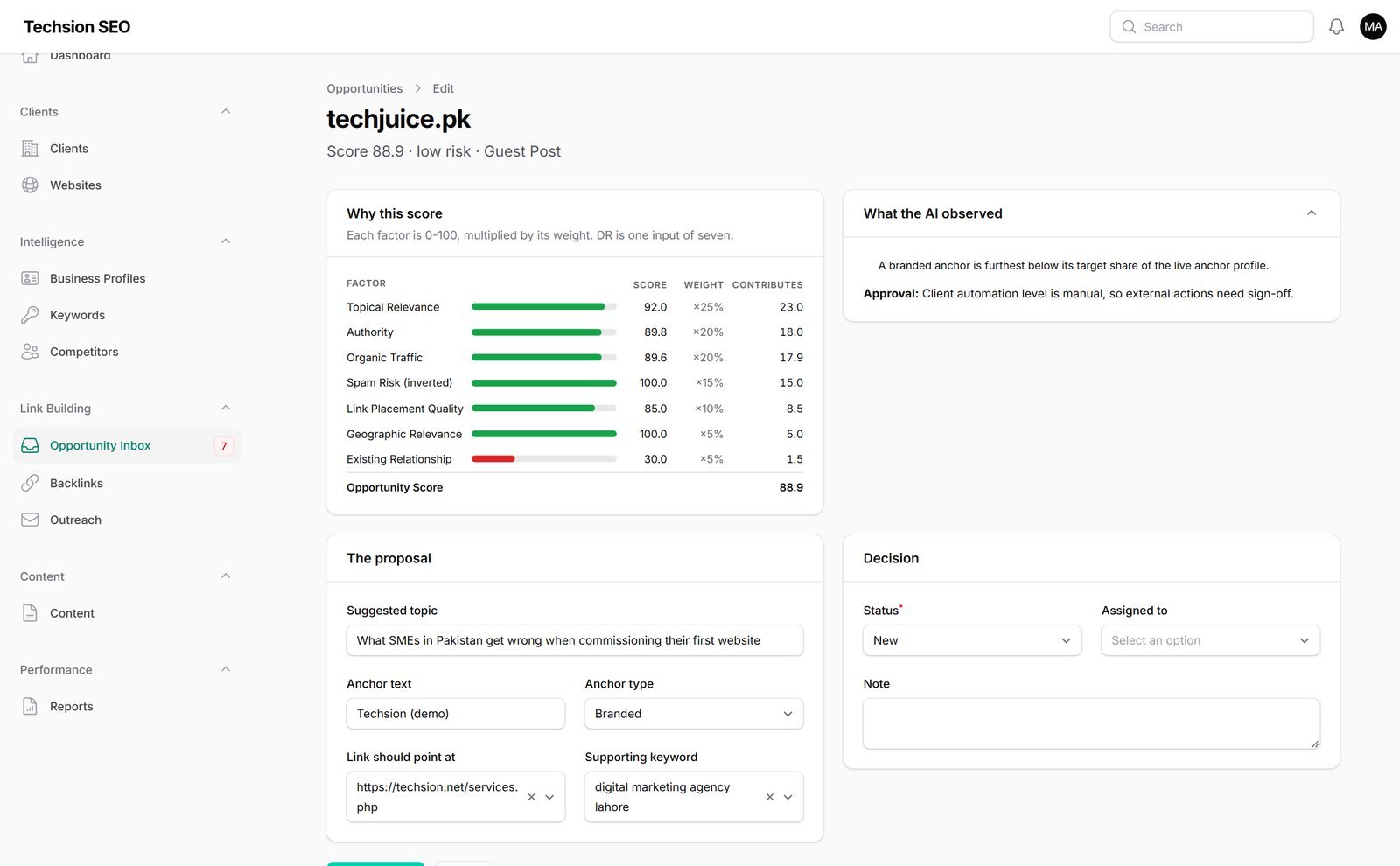This screenshot has width=1400, height=866.
Task: Go to Websites in the sidebar
Action: (x=127, y=185)
